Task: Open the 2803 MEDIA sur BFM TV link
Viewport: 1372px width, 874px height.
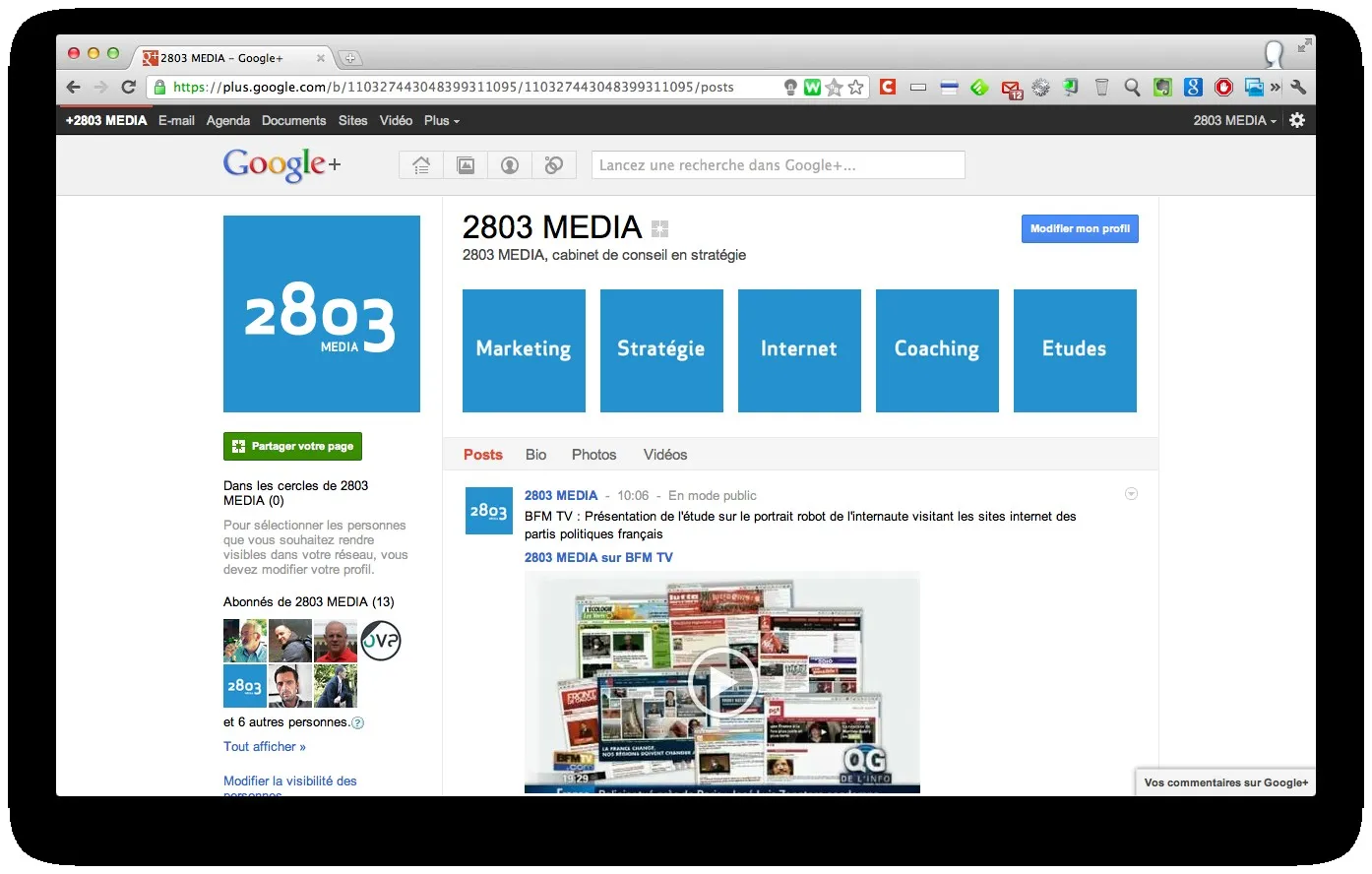Action: pos(598,557)
